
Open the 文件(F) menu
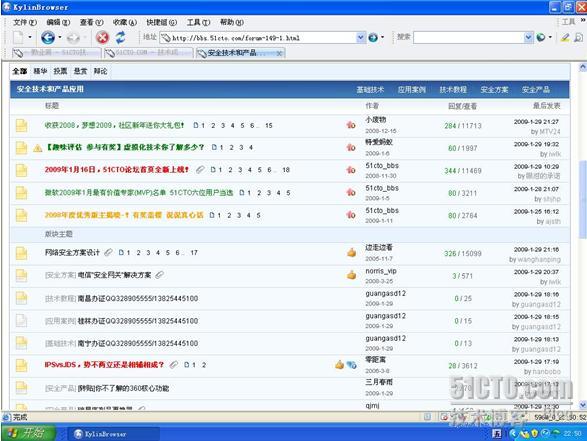click(25, 22)
